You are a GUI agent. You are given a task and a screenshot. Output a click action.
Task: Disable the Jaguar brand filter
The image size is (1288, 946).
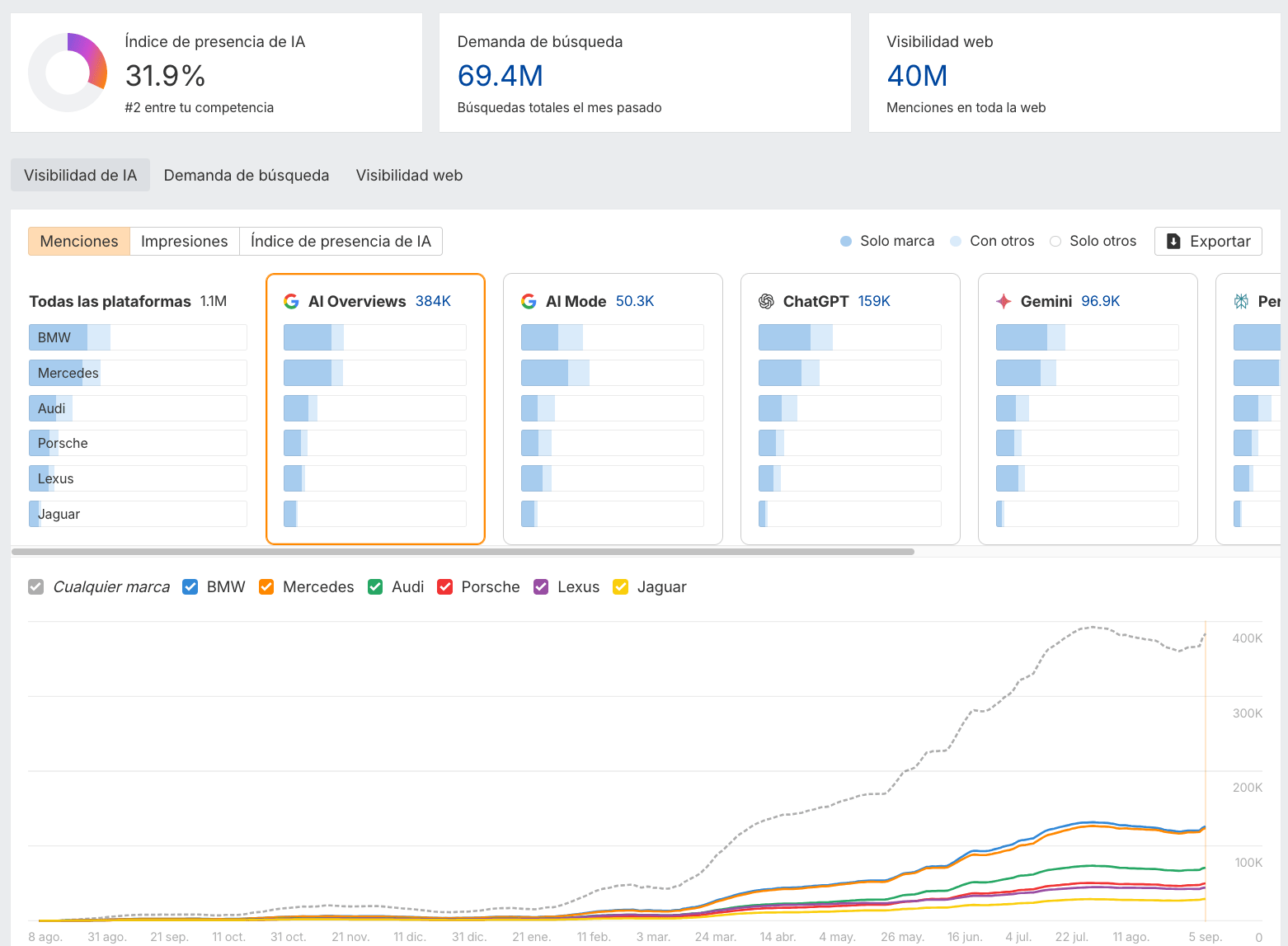point(620,586)
